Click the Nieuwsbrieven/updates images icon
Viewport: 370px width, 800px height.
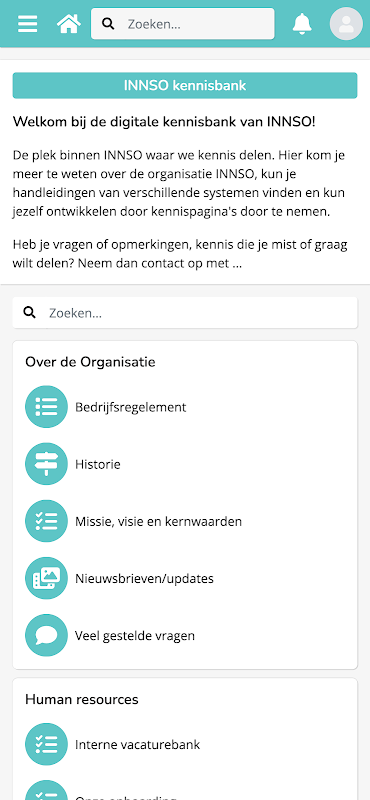coord(46,578)
